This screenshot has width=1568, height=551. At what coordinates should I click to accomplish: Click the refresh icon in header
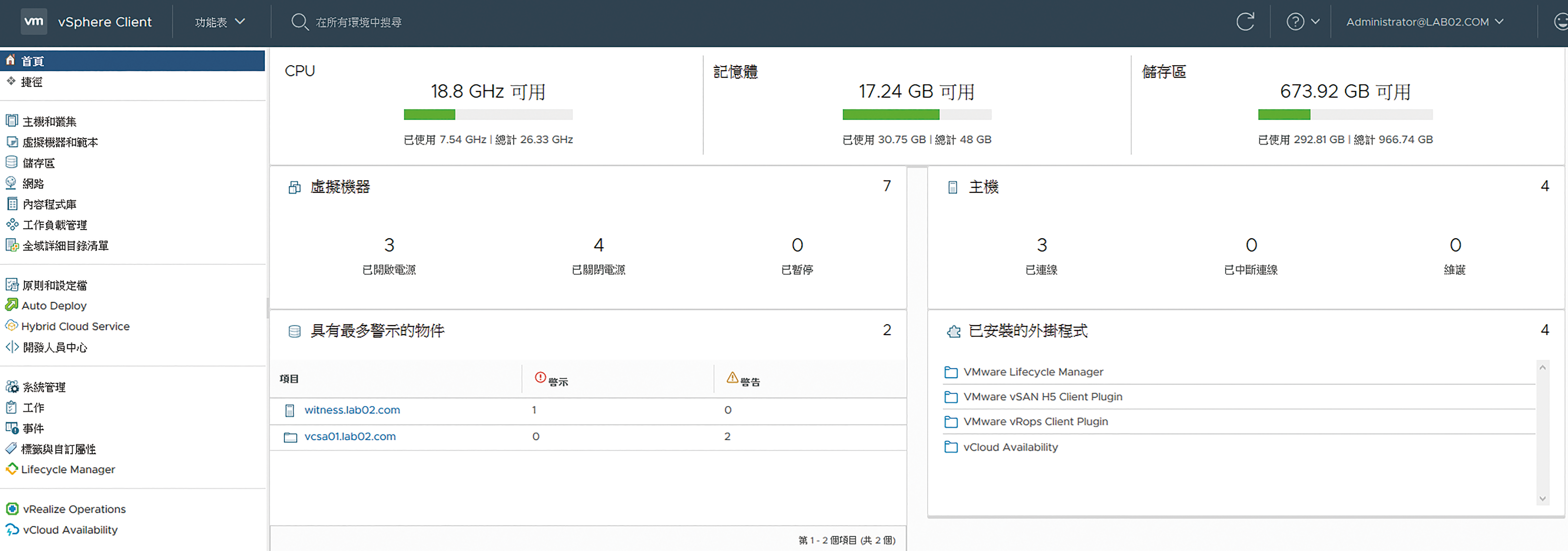1245,22
